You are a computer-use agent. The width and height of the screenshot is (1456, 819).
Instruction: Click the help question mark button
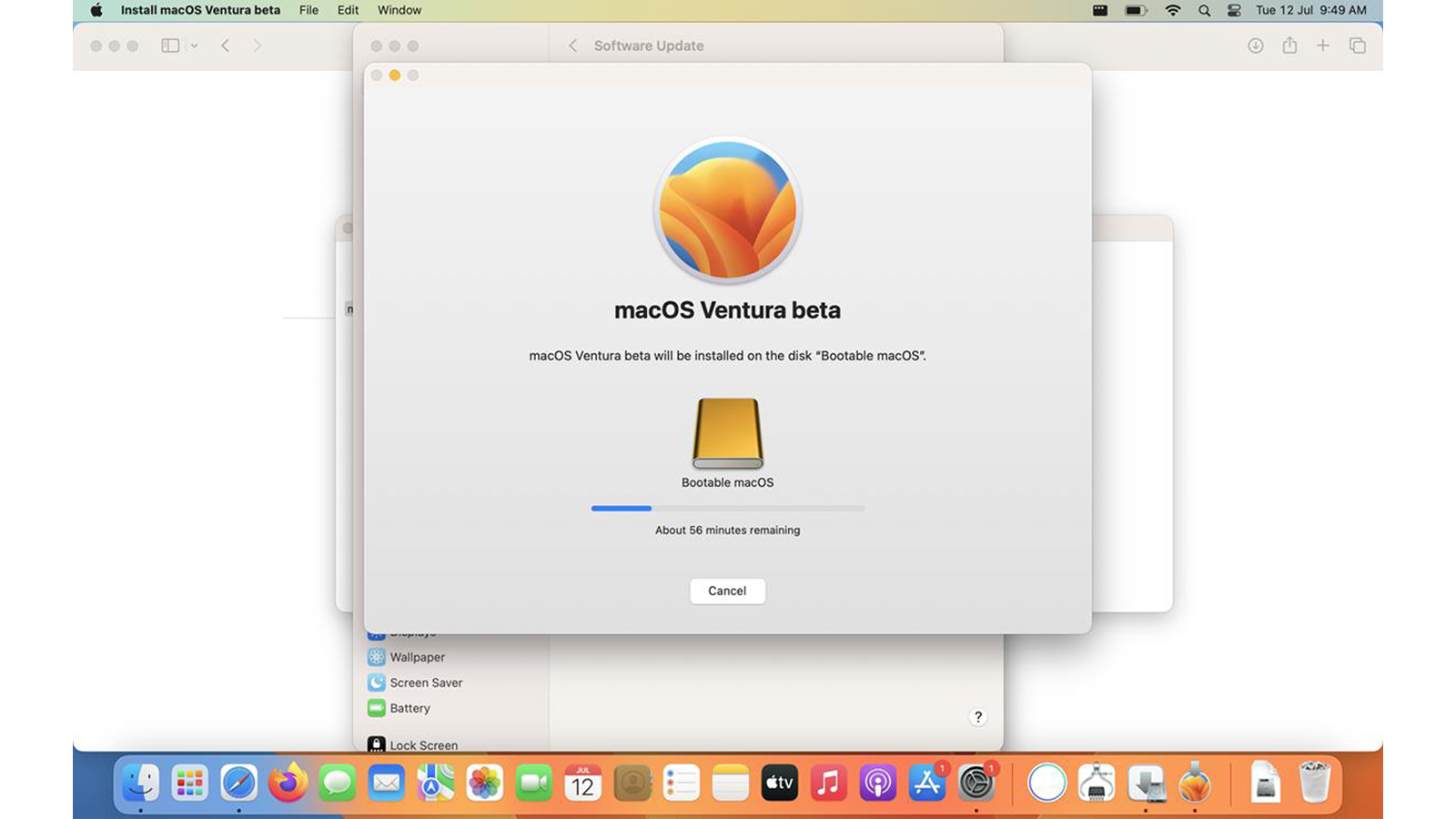(978, 717)
